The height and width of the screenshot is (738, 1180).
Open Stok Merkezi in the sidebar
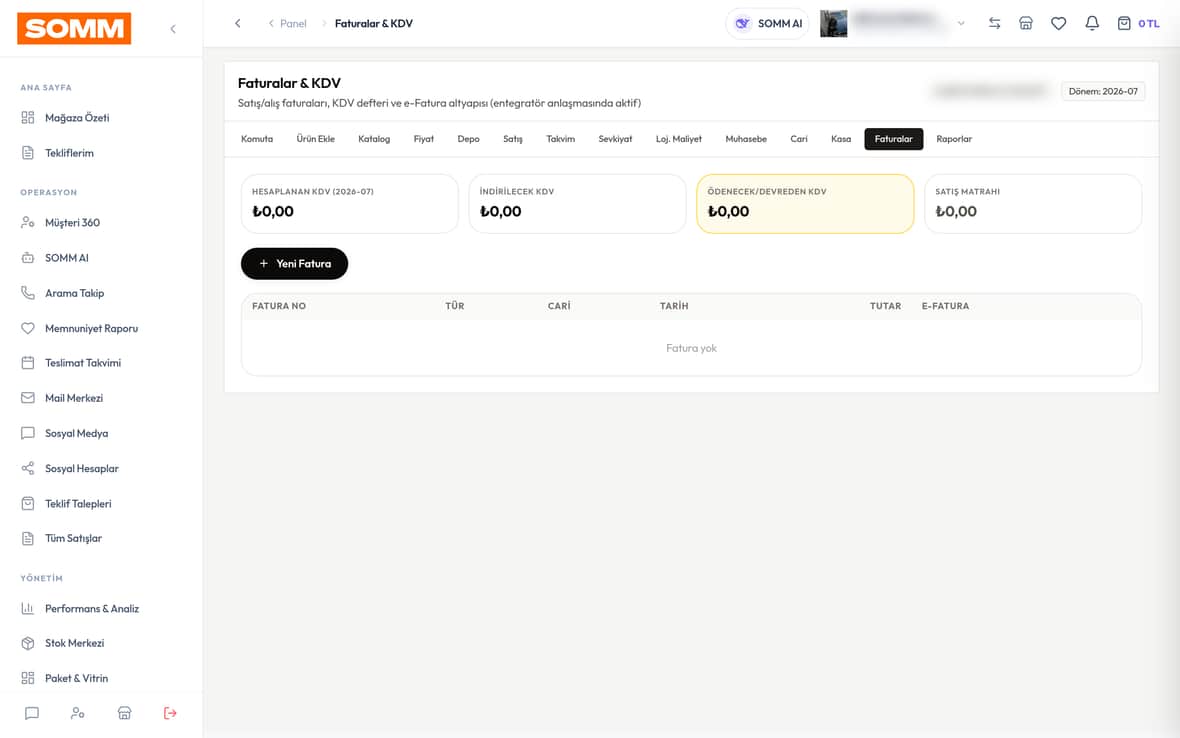click(x=75, y=643)
